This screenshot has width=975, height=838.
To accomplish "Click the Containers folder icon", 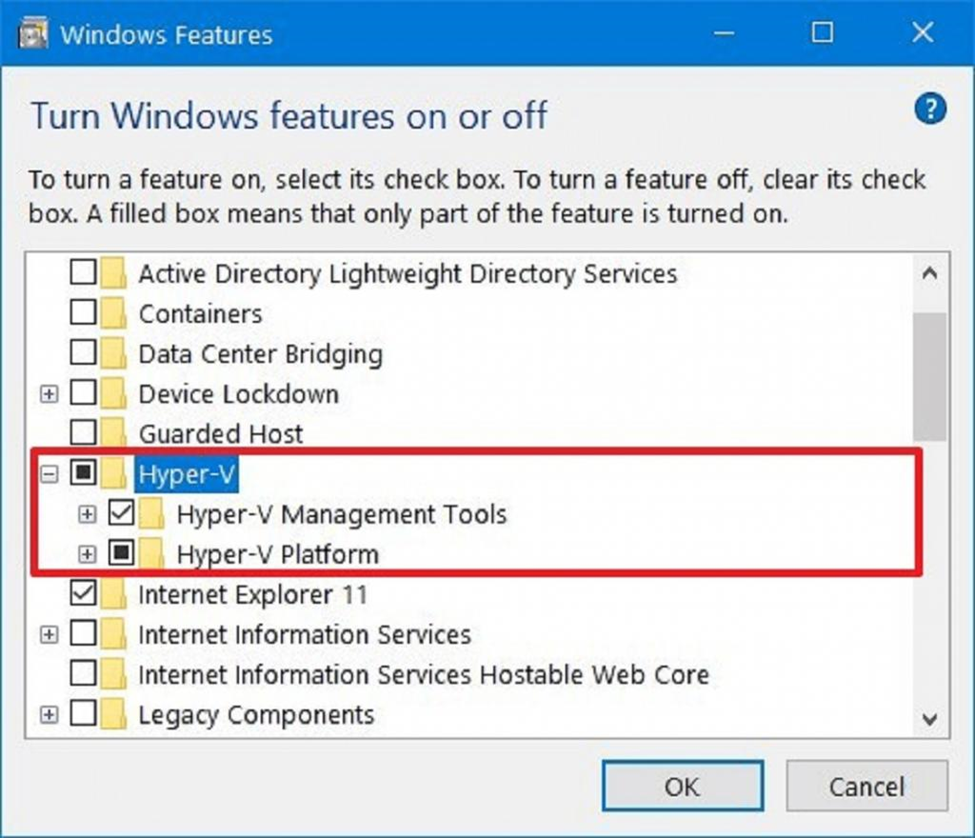I will coord(115,314).
